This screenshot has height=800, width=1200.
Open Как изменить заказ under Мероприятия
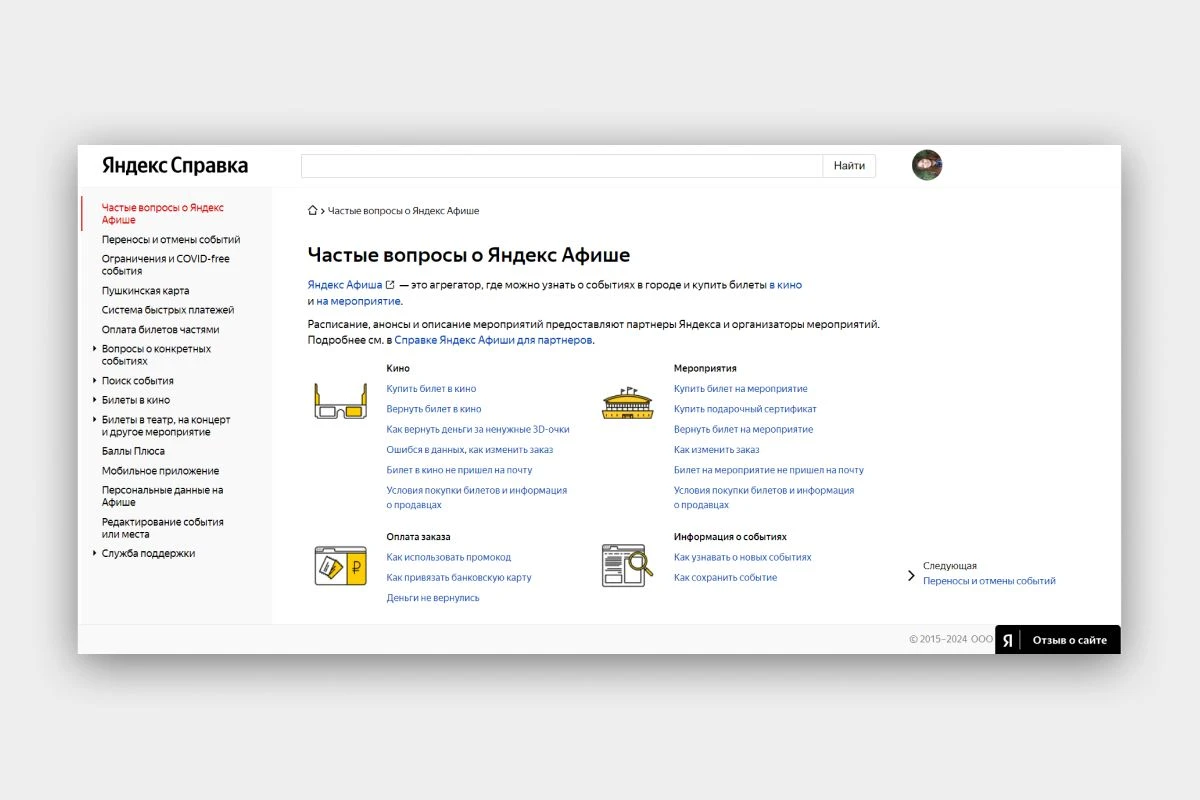point(717,450)
